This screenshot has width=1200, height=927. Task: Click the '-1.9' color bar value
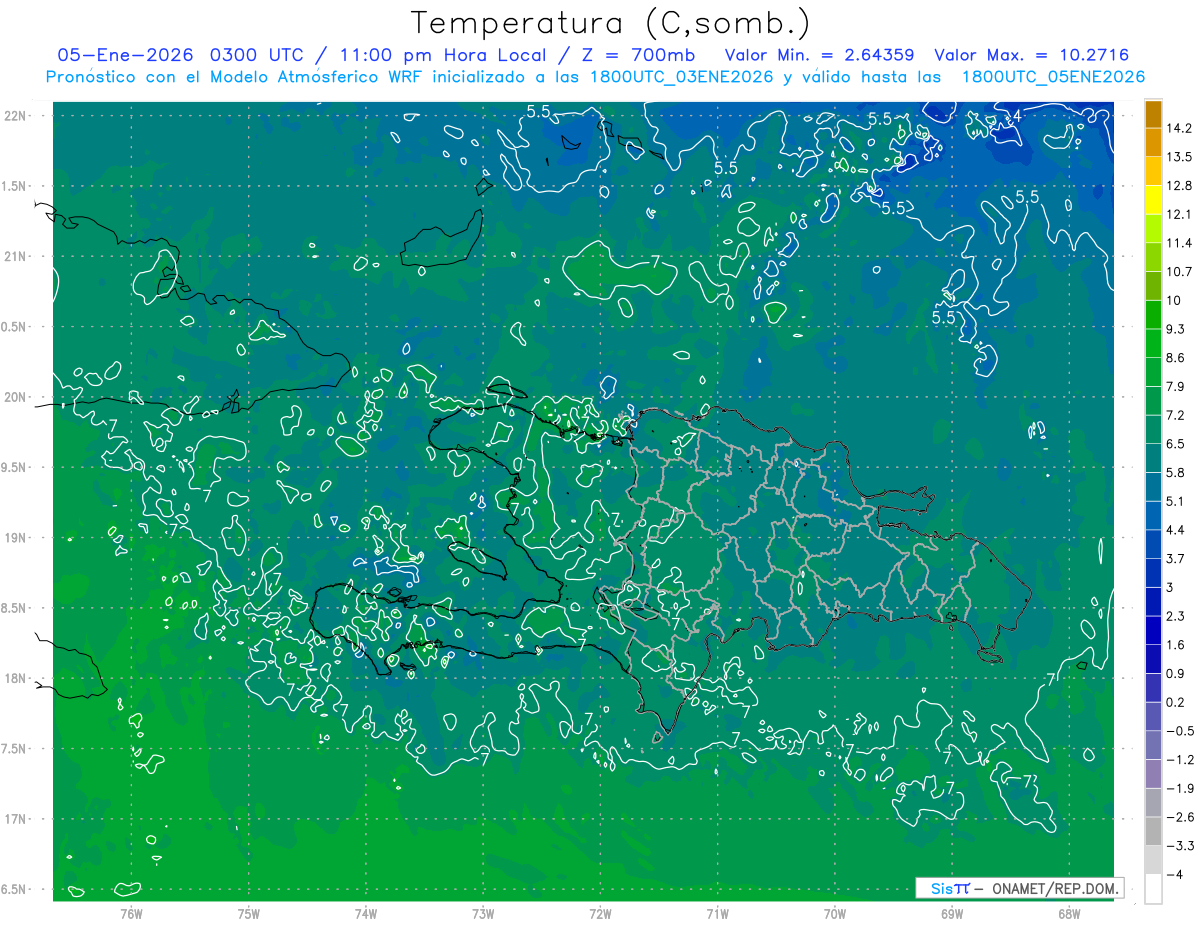pos(1179,787)
